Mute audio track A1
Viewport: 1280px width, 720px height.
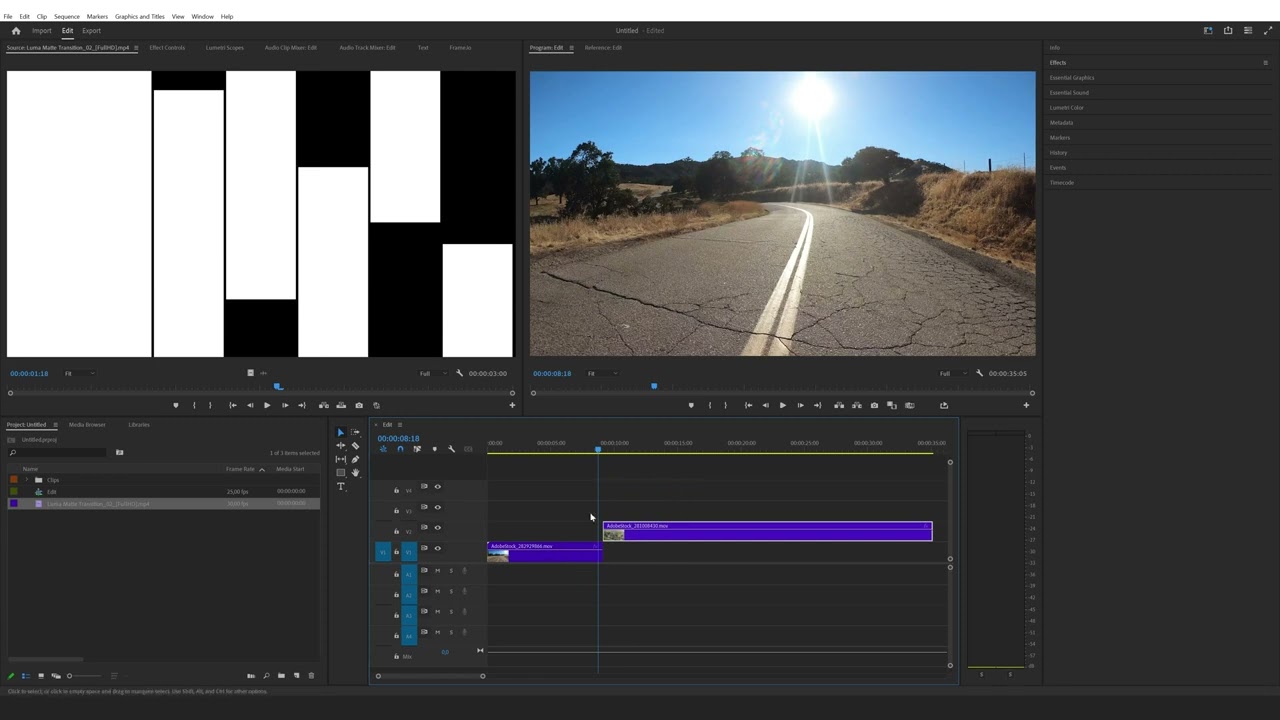pos(437,571)
